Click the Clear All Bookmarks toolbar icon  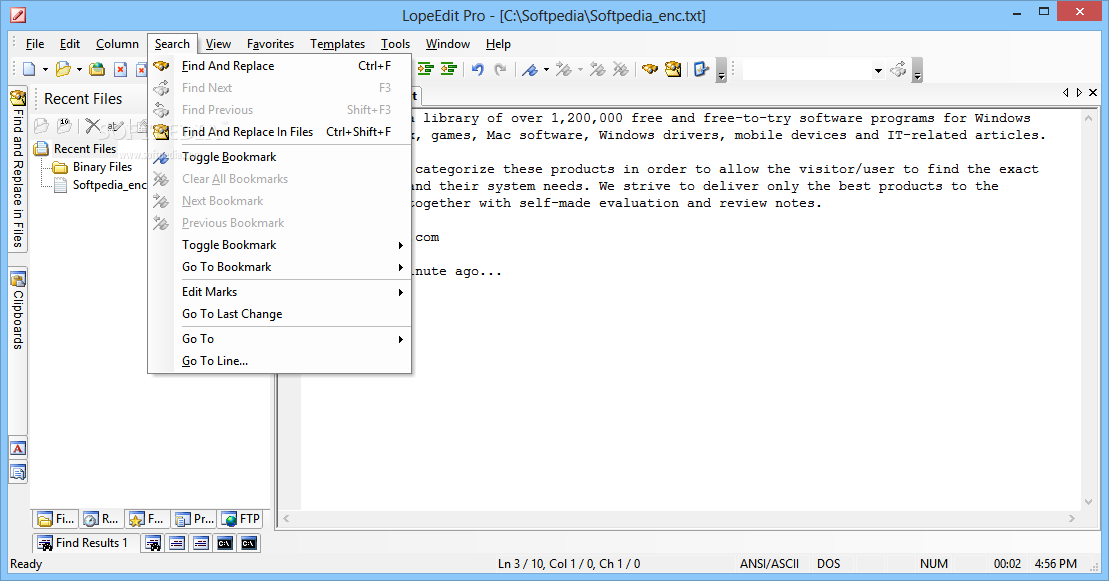620,69
